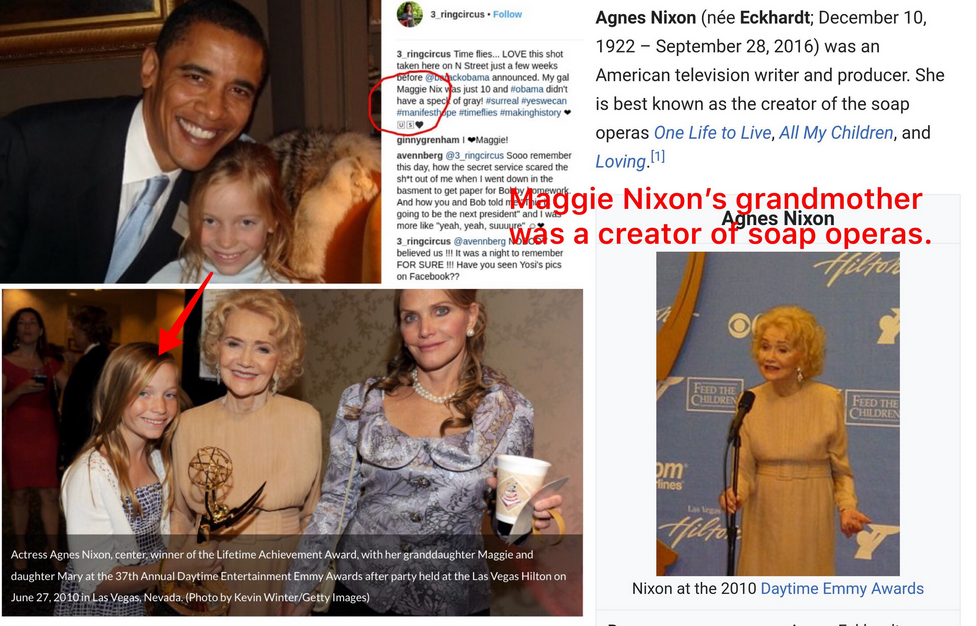Click the @avennberg mention in reply
977x626 pixels.
point(480,242)
